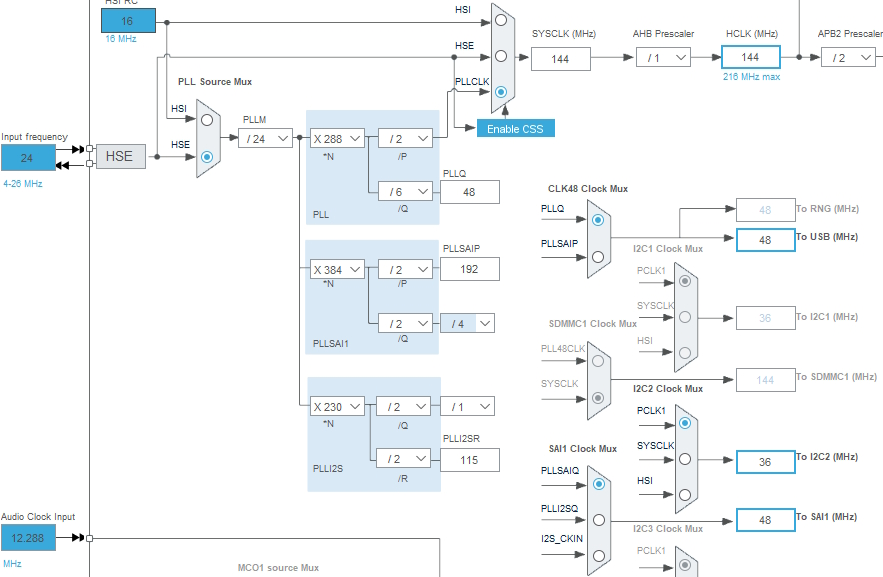This screenshot has width=883, height=577.
Task: Pick PCLK1 in the I2C2 Clock Mux
Action: coord(685,423)
